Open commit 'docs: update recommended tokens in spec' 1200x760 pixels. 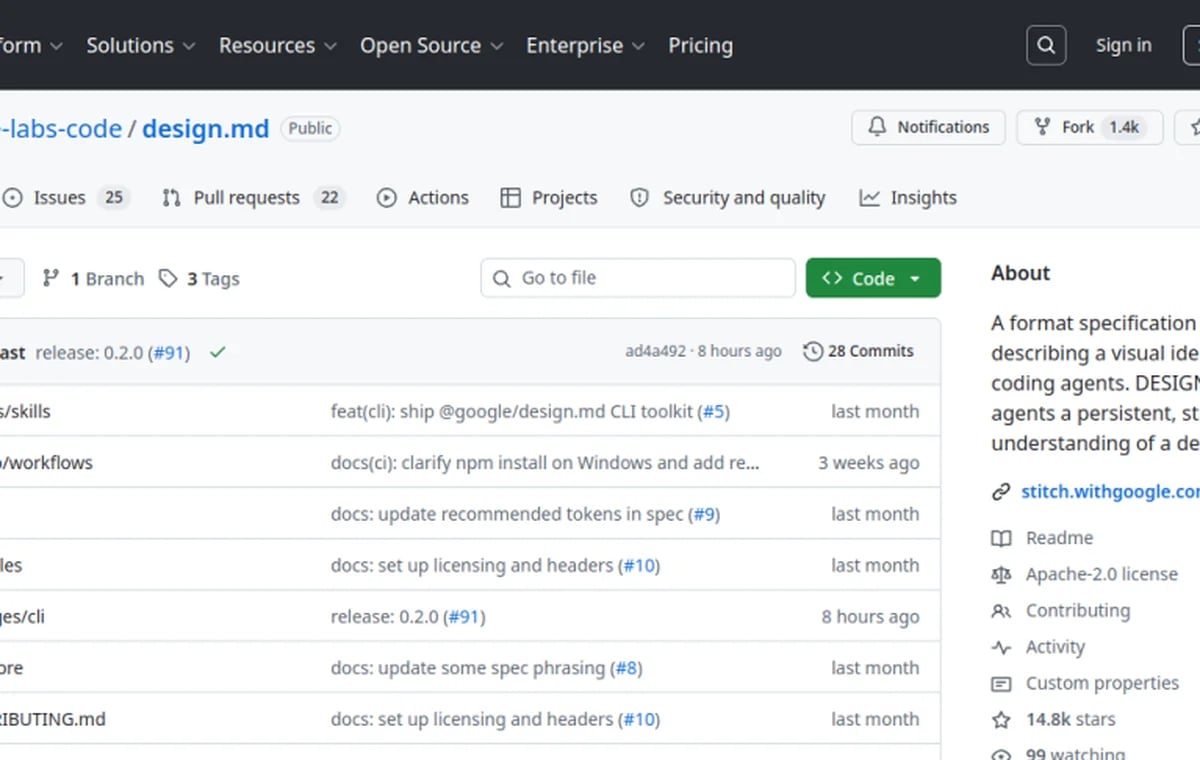pyautogui.click(x=507, y=514)
